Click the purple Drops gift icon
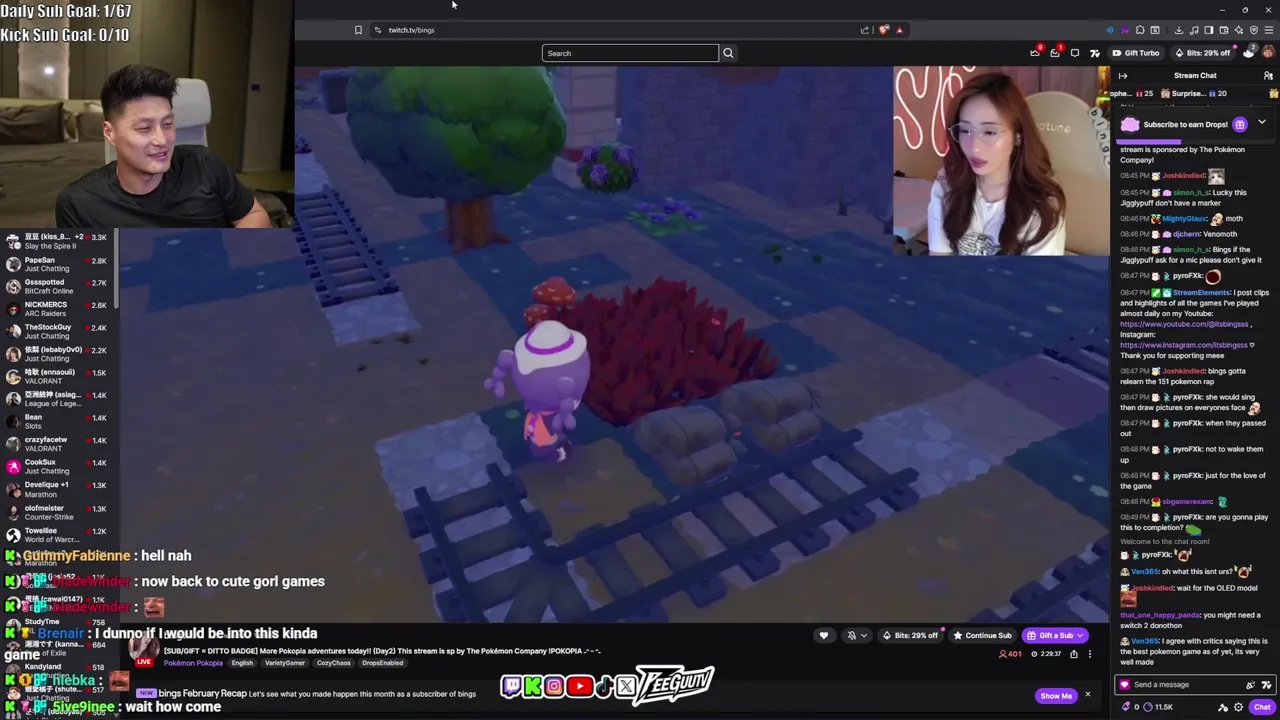Viewport: 1280px width, 720px height. pos(1240,124)
